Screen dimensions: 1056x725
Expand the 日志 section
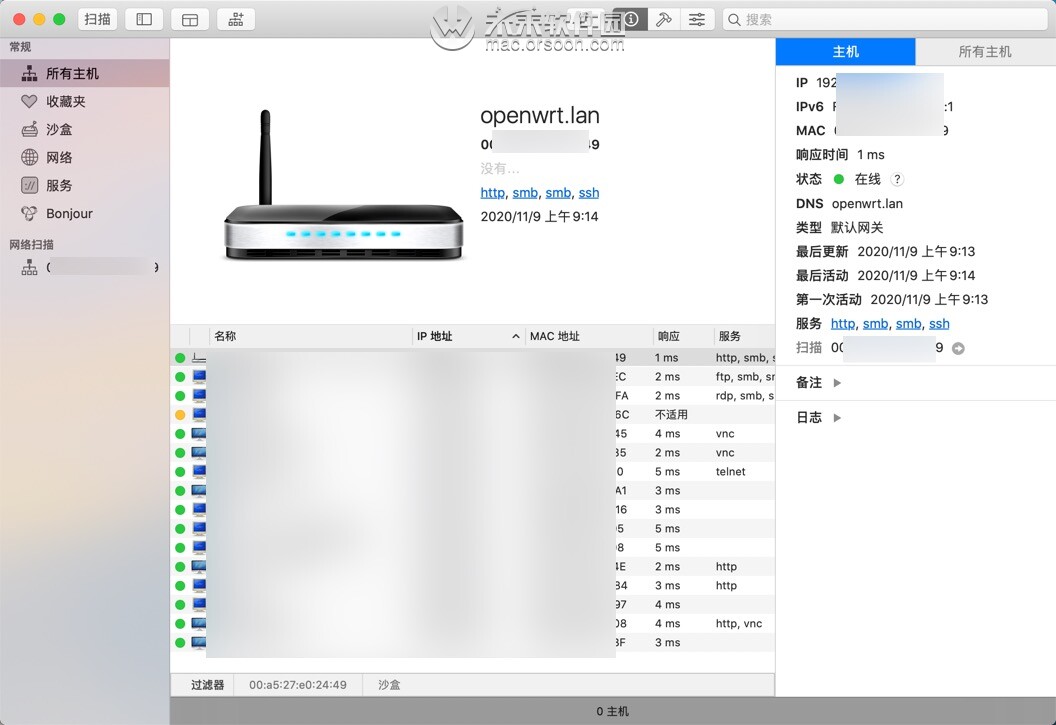coord(837,418)
